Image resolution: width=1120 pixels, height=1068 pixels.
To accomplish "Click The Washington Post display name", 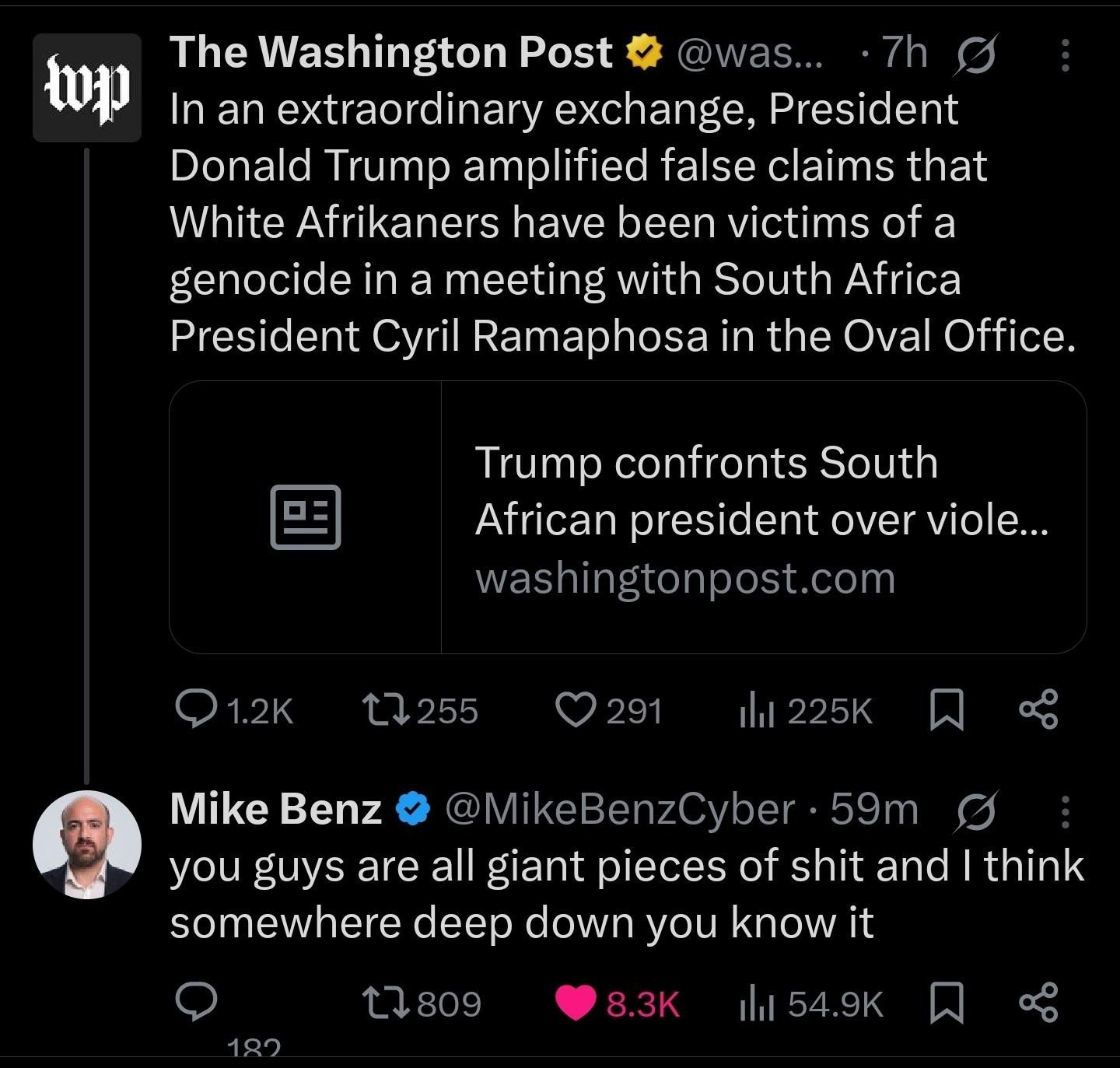I will (389, 51).
